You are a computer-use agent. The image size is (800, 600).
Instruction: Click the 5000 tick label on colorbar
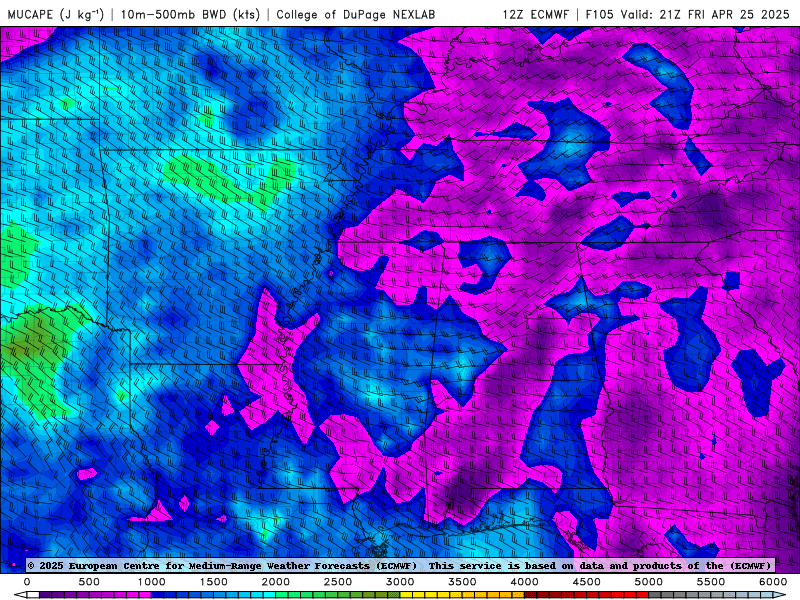[x=648, y=582]
